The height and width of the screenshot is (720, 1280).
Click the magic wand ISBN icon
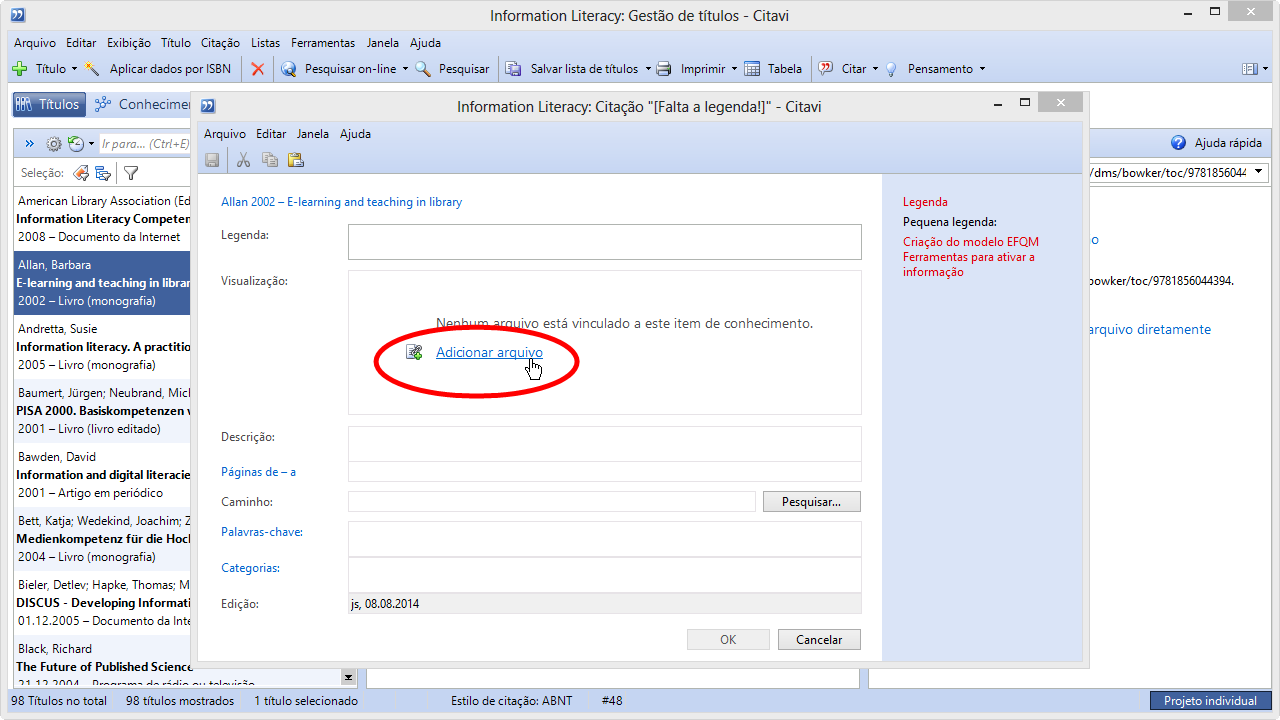[x=93, y=69]
